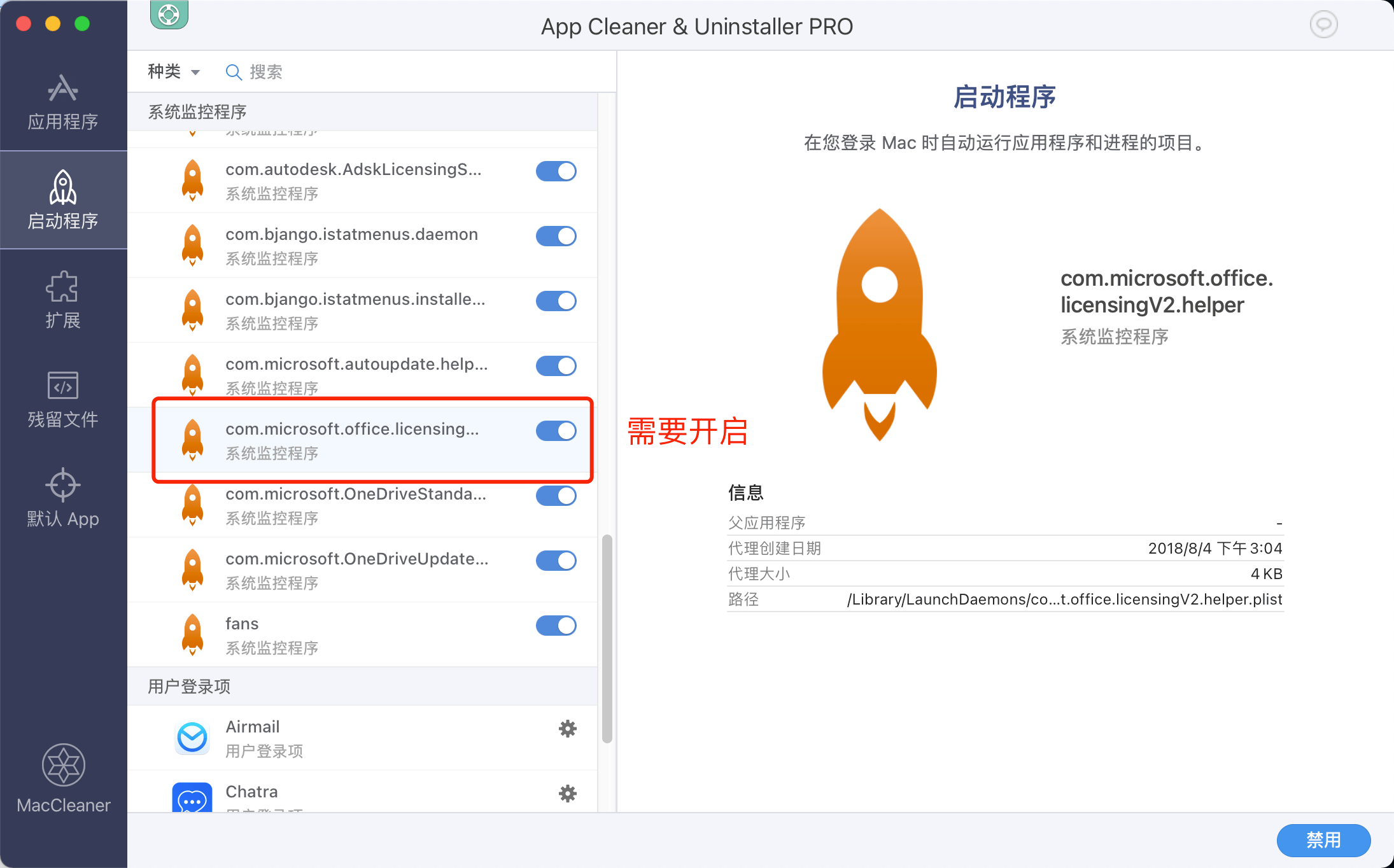The image size is (1394, 868).
Task: Toggle the fans startup item switch
Action: [x=556, y=626]
